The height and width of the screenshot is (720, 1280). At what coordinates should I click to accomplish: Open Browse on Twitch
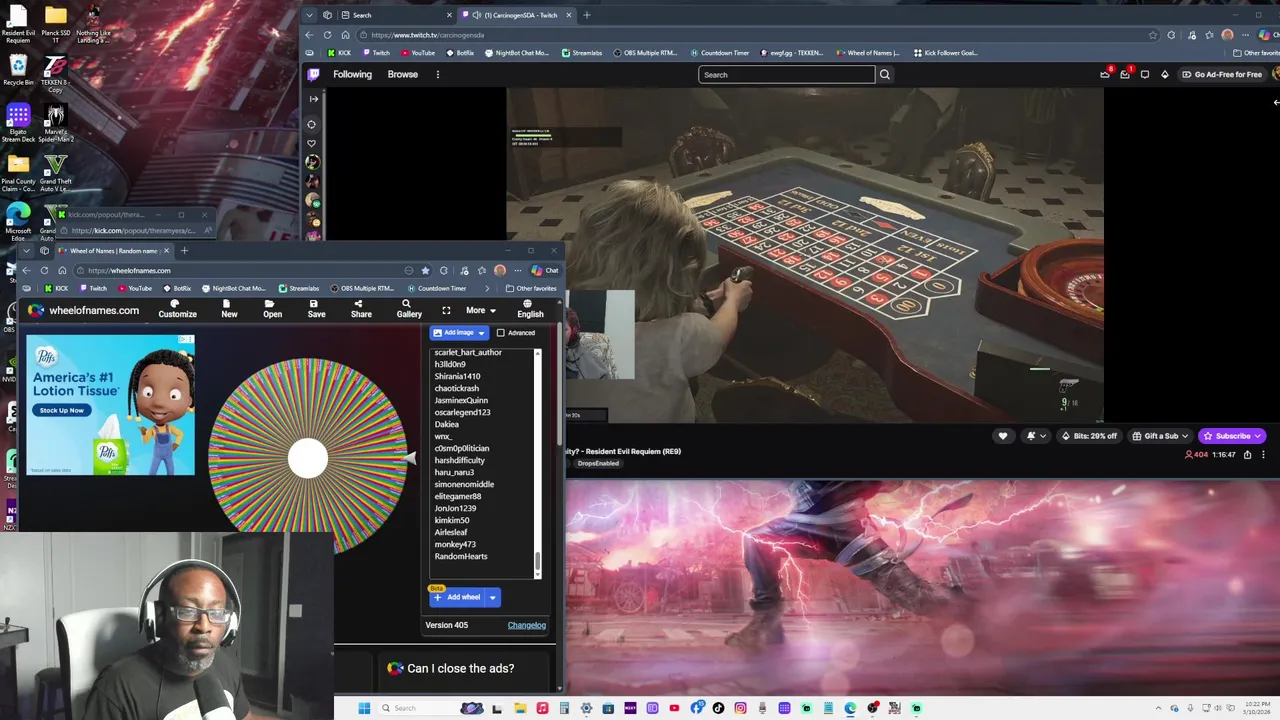pos(403,74)
